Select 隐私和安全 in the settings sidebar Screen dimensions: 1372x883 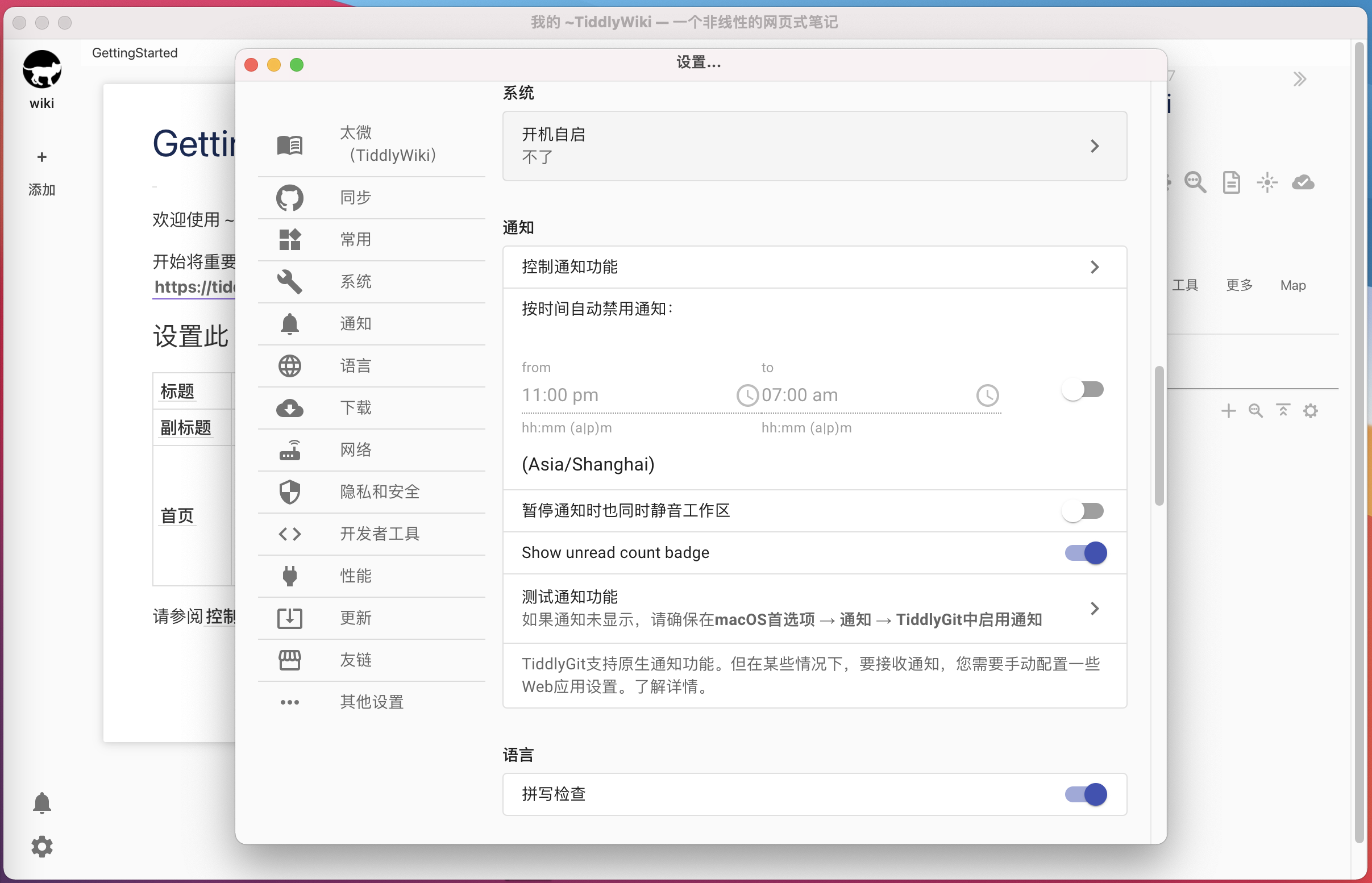tap(380, 492)
